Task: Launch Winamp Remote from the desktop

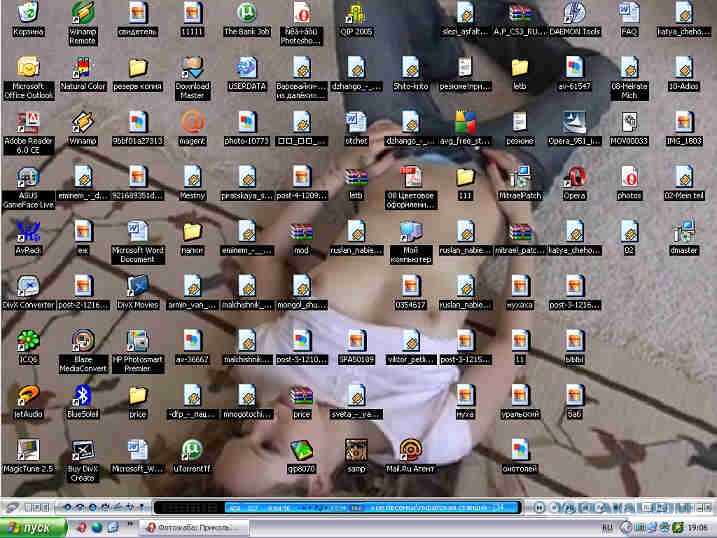Action: pyautogui.click(x=82, y=22)
